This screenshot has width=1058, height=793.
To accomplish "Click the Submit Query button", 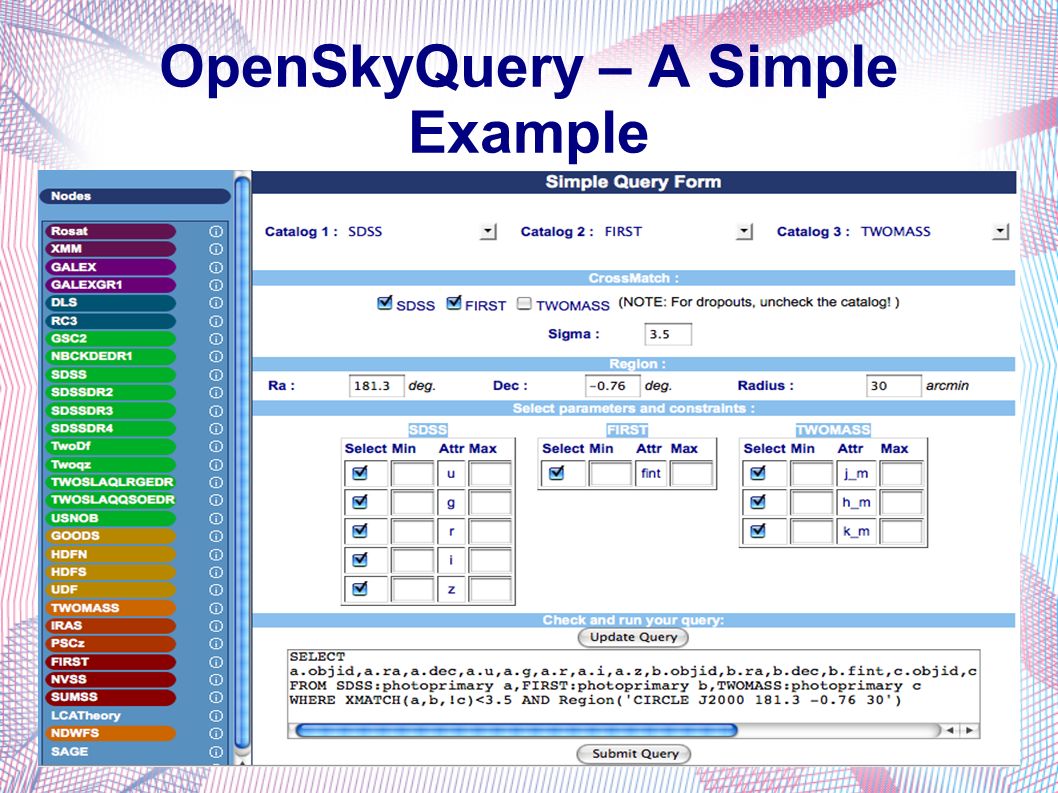I will 634,754.
